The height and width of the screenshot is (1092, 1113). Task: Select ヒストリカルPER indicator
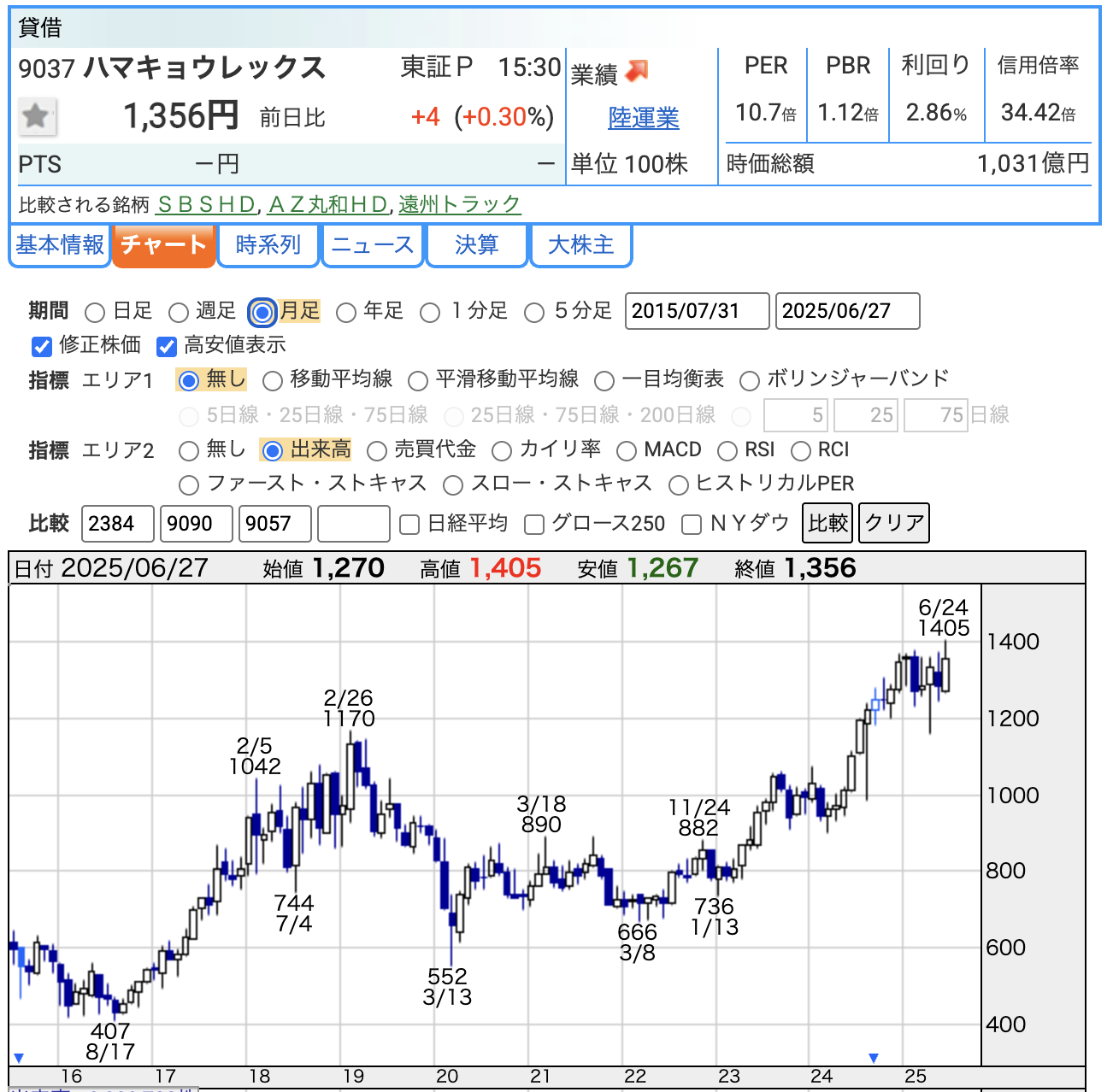[679, 486]
